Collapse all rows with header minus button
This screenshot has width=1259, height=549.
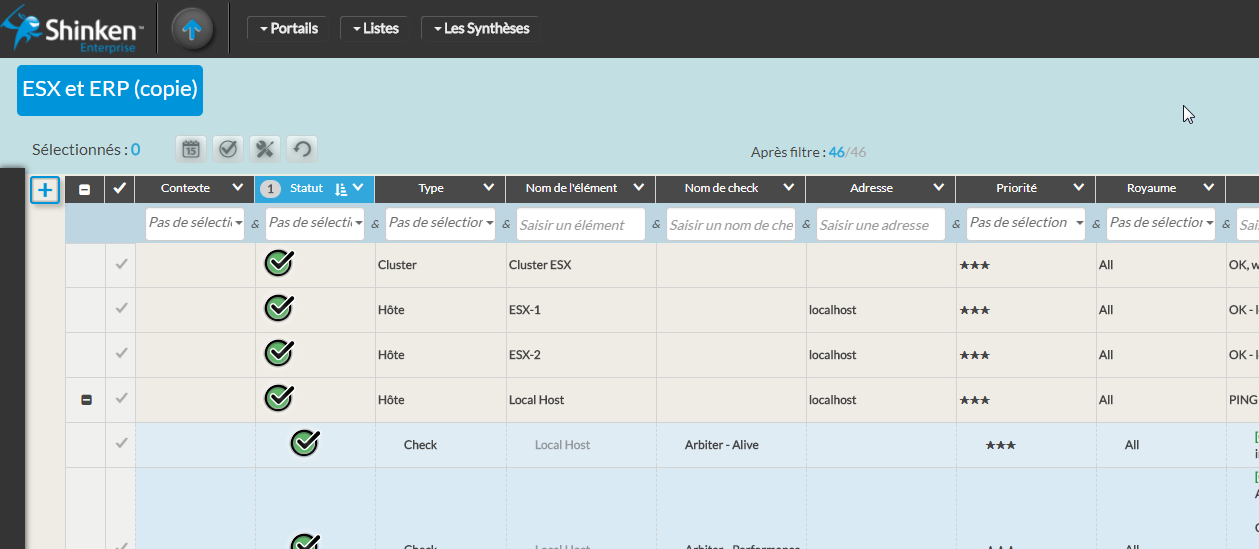pyautogui.click(x=85, y=189)
